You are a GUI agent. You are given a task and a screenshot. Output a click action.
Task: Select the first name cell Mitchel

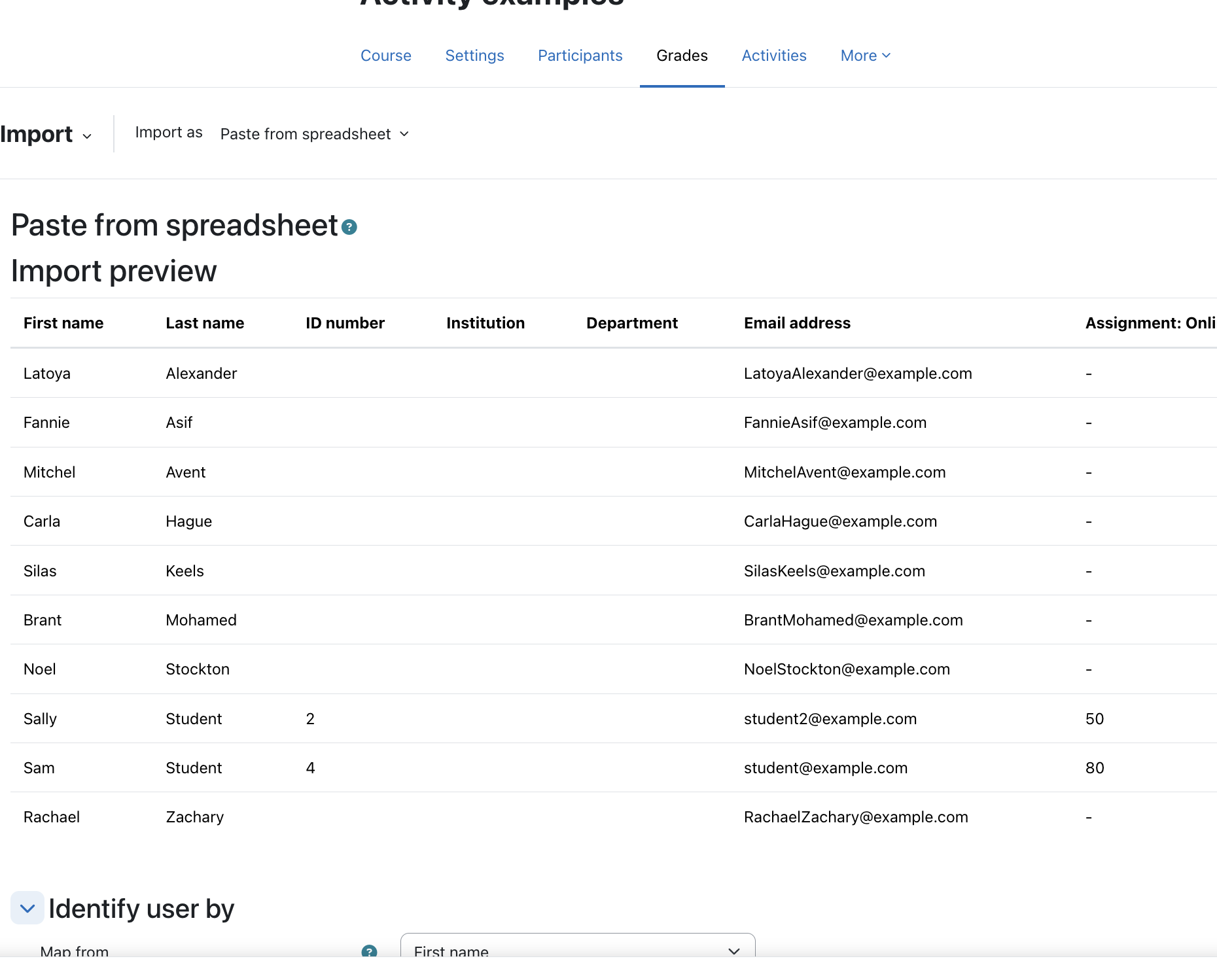click(x=50, y=472)
